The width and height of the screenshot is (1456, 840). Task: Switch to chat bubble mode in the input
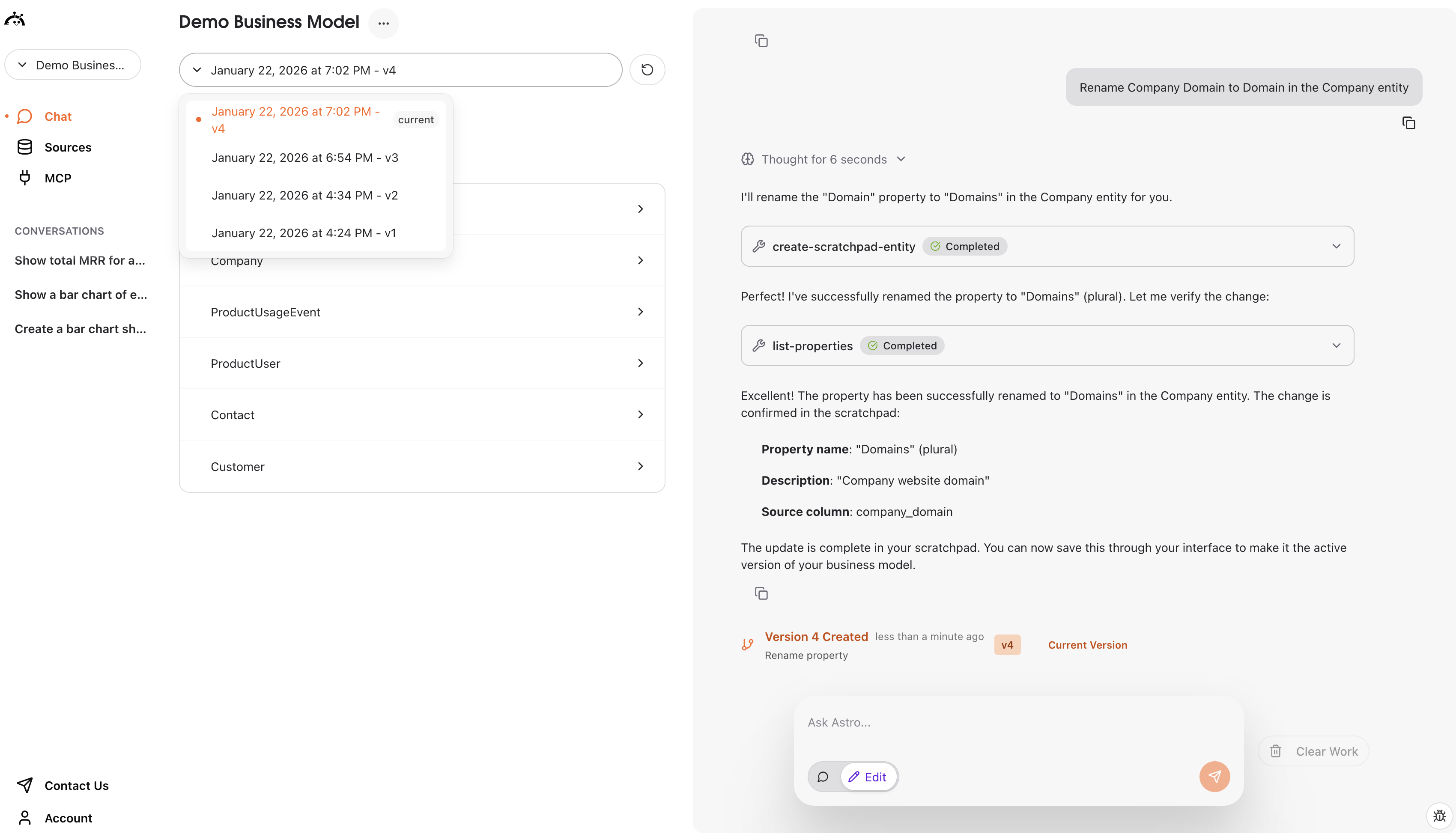(x=823, y=777)
